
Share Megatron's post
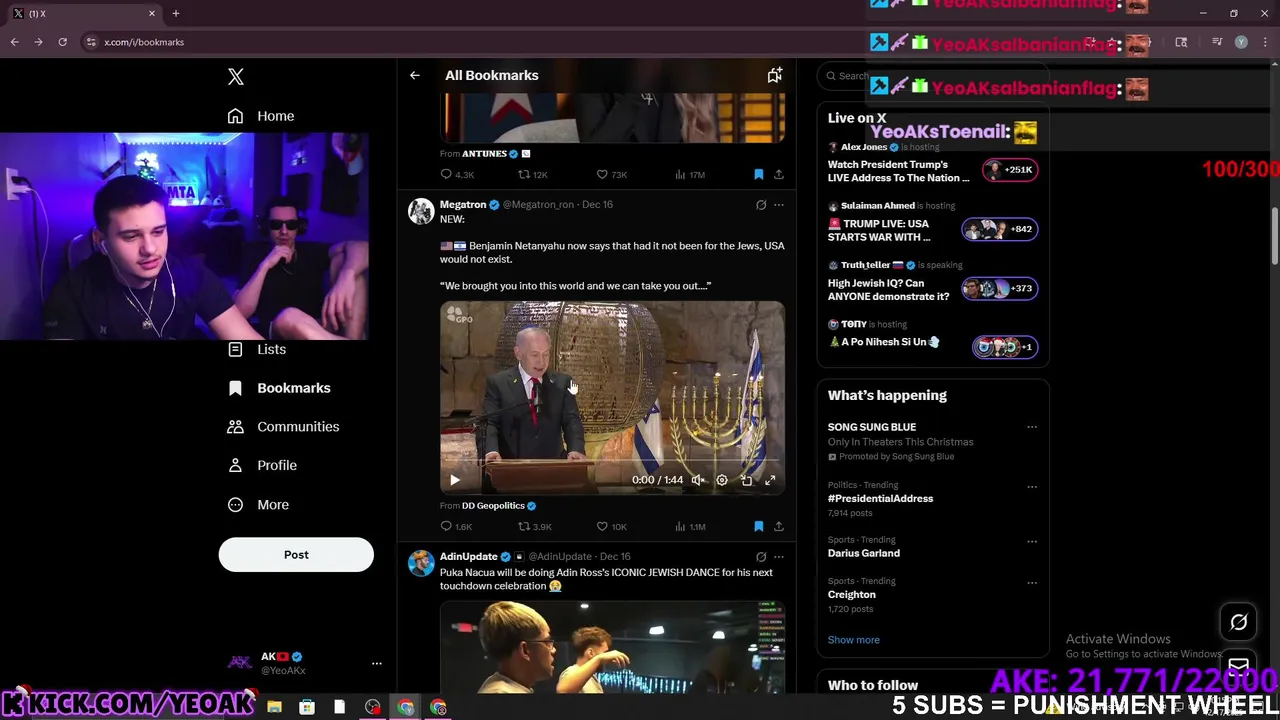(x=778, y=526)
